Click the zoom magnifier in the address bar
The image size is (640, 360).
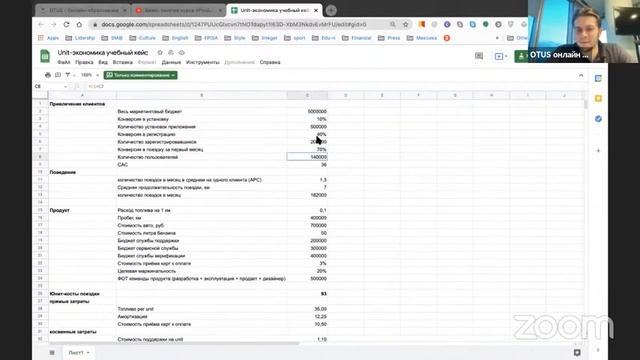click(x=393, y=24)
